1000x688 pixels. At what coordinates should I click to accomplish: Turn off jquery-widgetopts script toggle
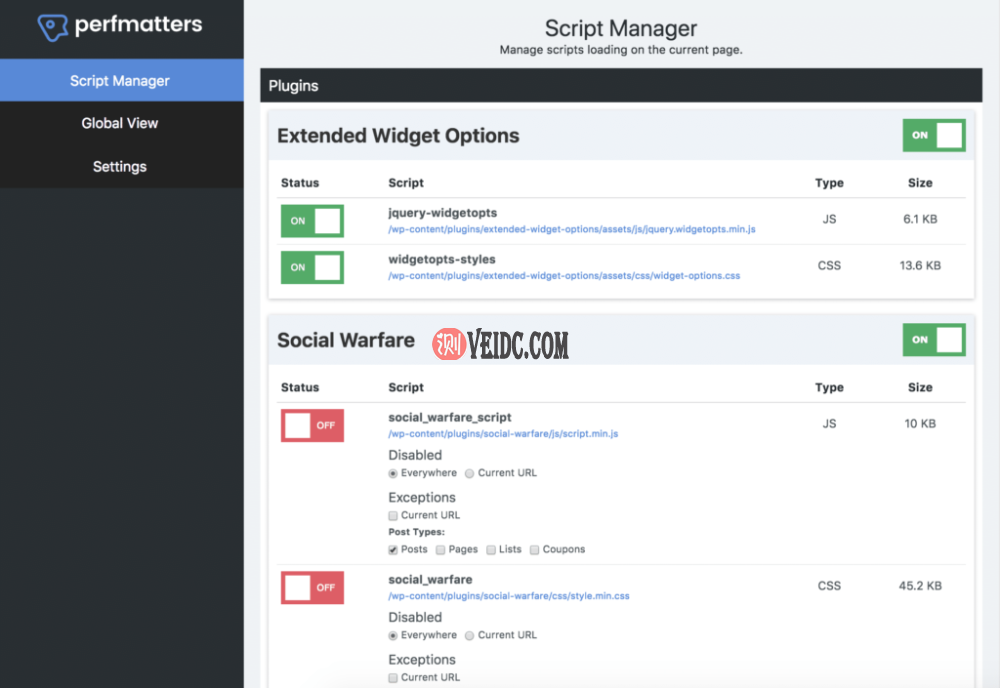tap(312, 221)
